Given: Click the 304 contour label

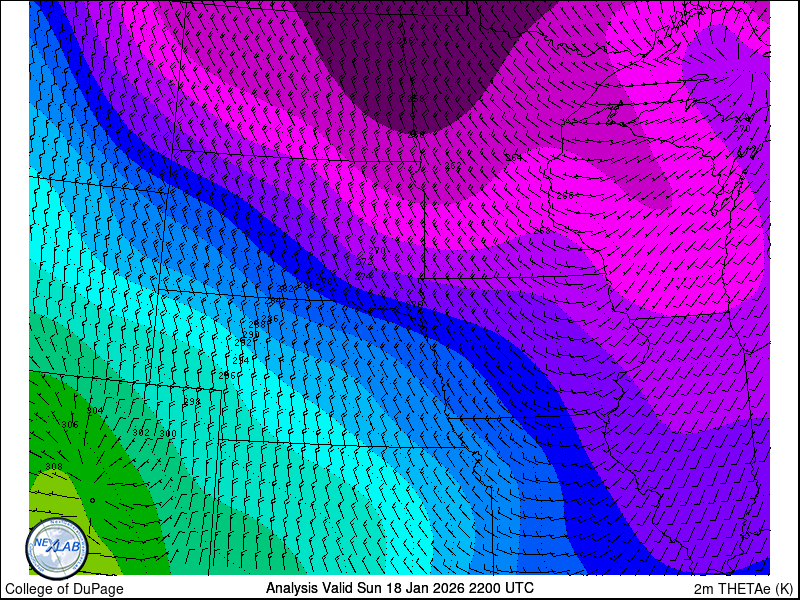Looking at the screenshot, I should (95, 411).
